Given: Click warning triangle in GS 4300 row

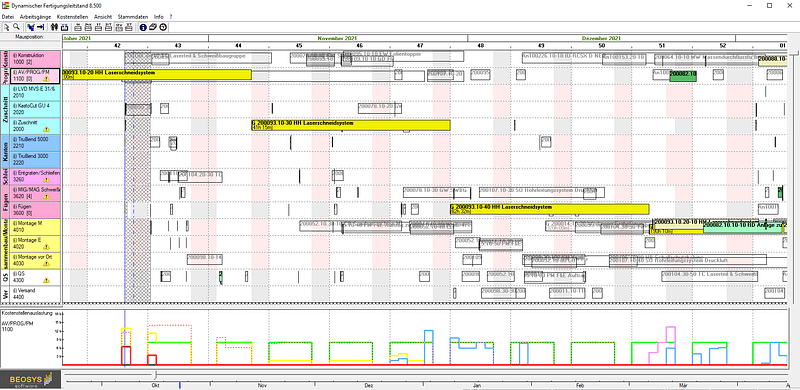Looking at the screenshot, I should [46, 280].
